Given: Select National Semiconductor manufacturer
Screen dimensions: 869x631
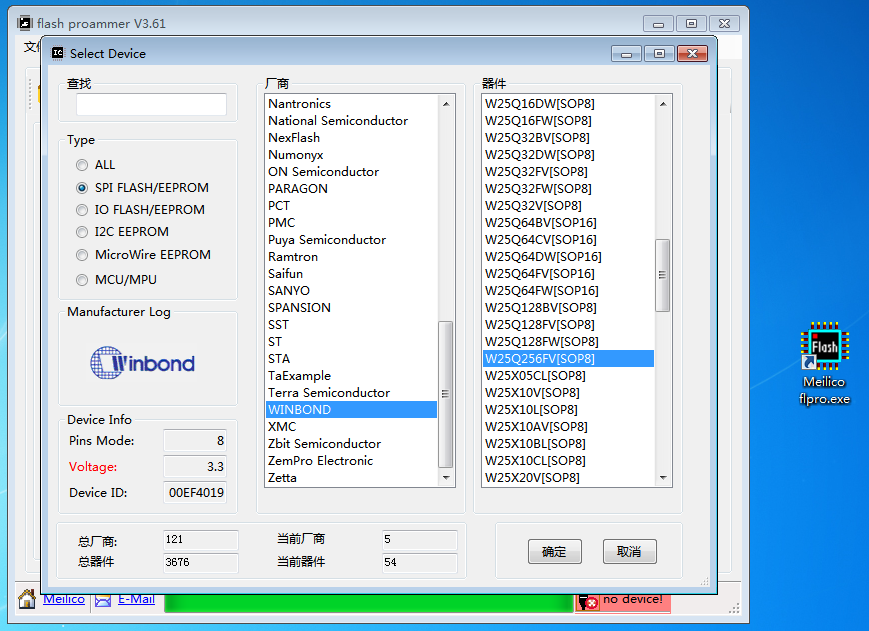Looking at the screenshot, I should coord(351,121).
